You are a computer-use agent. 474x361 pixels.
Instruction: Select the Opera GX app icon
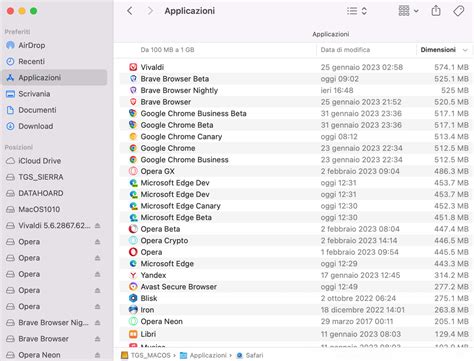coord(133,171)
